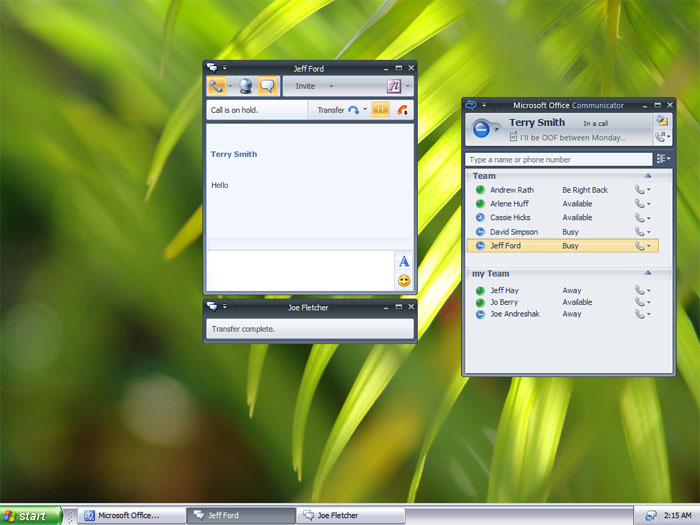Call Jo Berry using phone icon
Viewport: 700px width, 525px height.
[639, 302]
